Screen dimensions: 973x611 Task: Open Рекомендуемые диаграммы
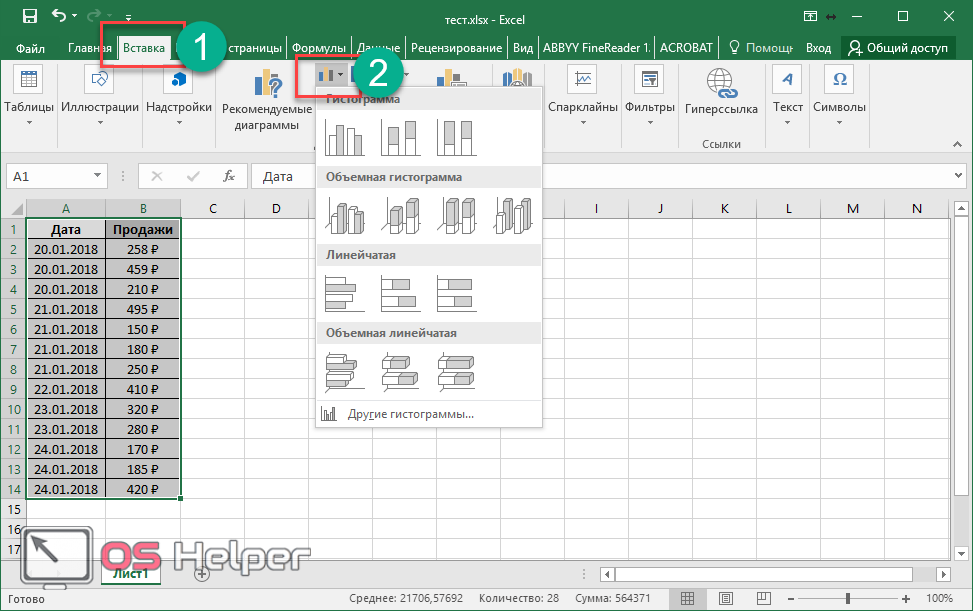tap(267, 101)
